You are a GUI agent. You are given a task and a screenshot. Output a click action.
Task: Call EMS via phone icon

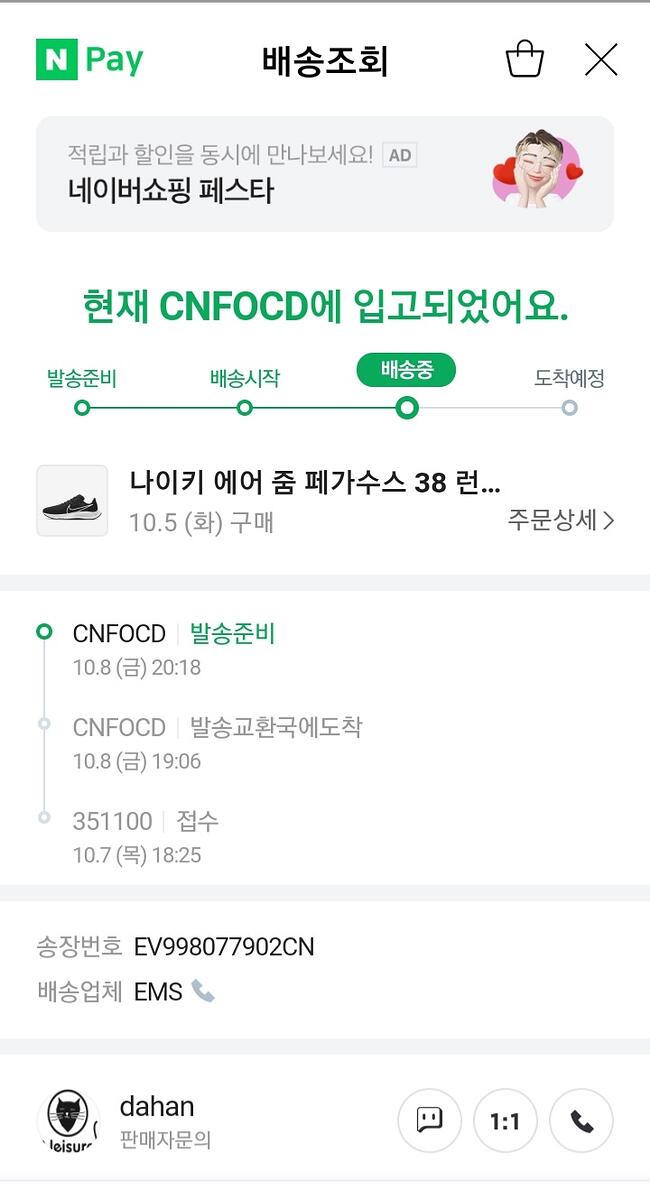click(x=203, y=991)
